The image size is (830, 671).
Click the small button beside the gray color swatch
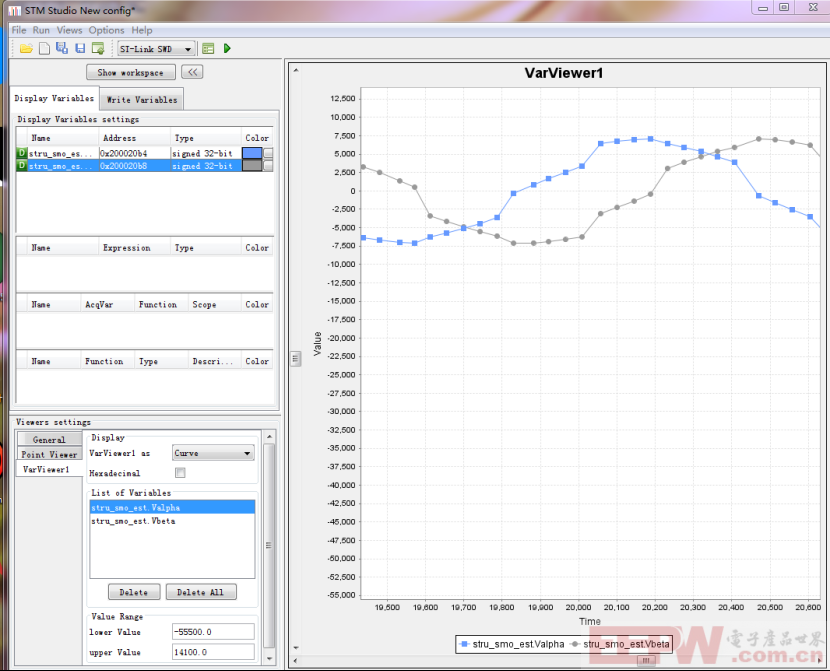[268, 166]
